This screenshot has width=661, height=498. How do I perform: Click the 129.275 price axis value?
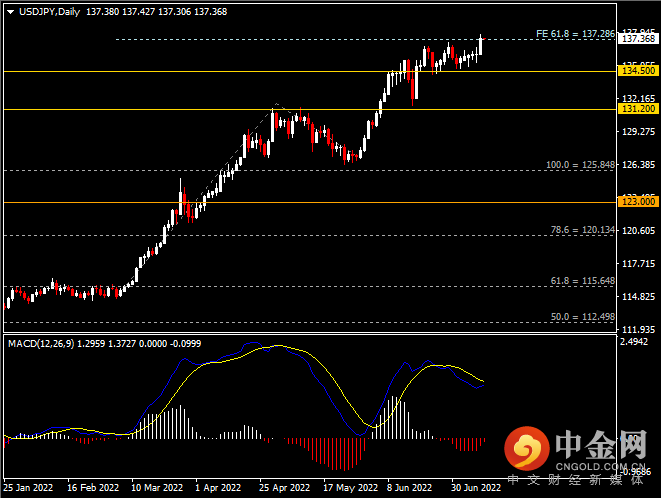tap(639, 132)
